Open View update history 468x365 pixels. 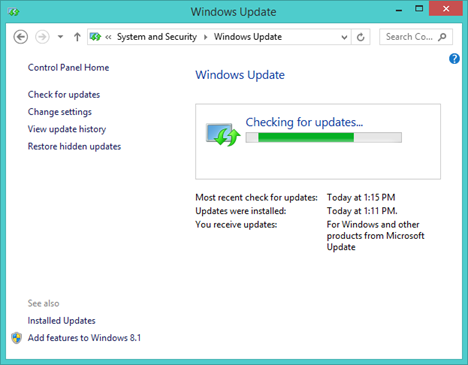67,129
